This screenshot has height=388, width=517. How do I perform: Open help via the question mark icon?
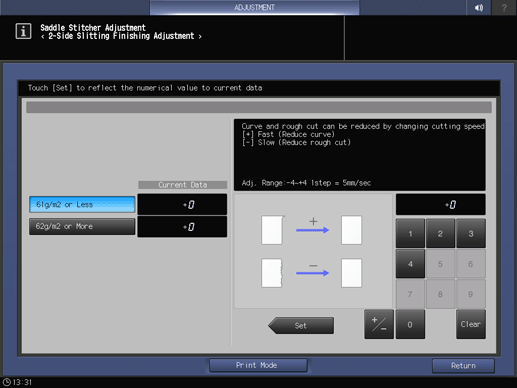pyautogui.click(x=504, y=7)
